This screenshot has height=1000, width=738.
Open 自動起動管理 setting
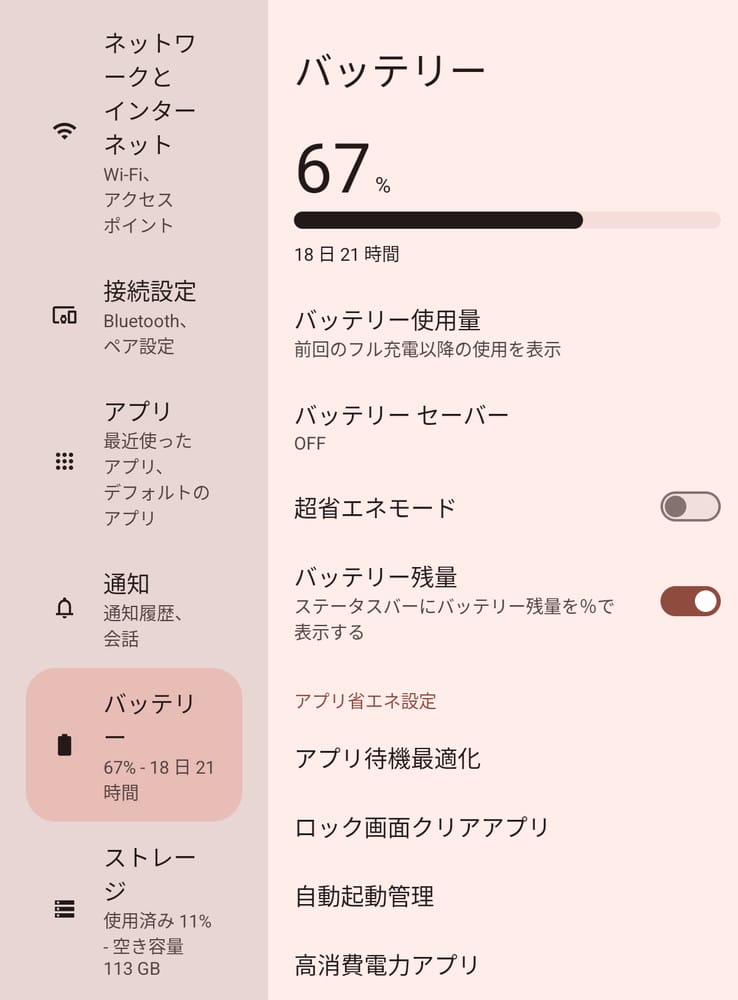coord(364,896)
